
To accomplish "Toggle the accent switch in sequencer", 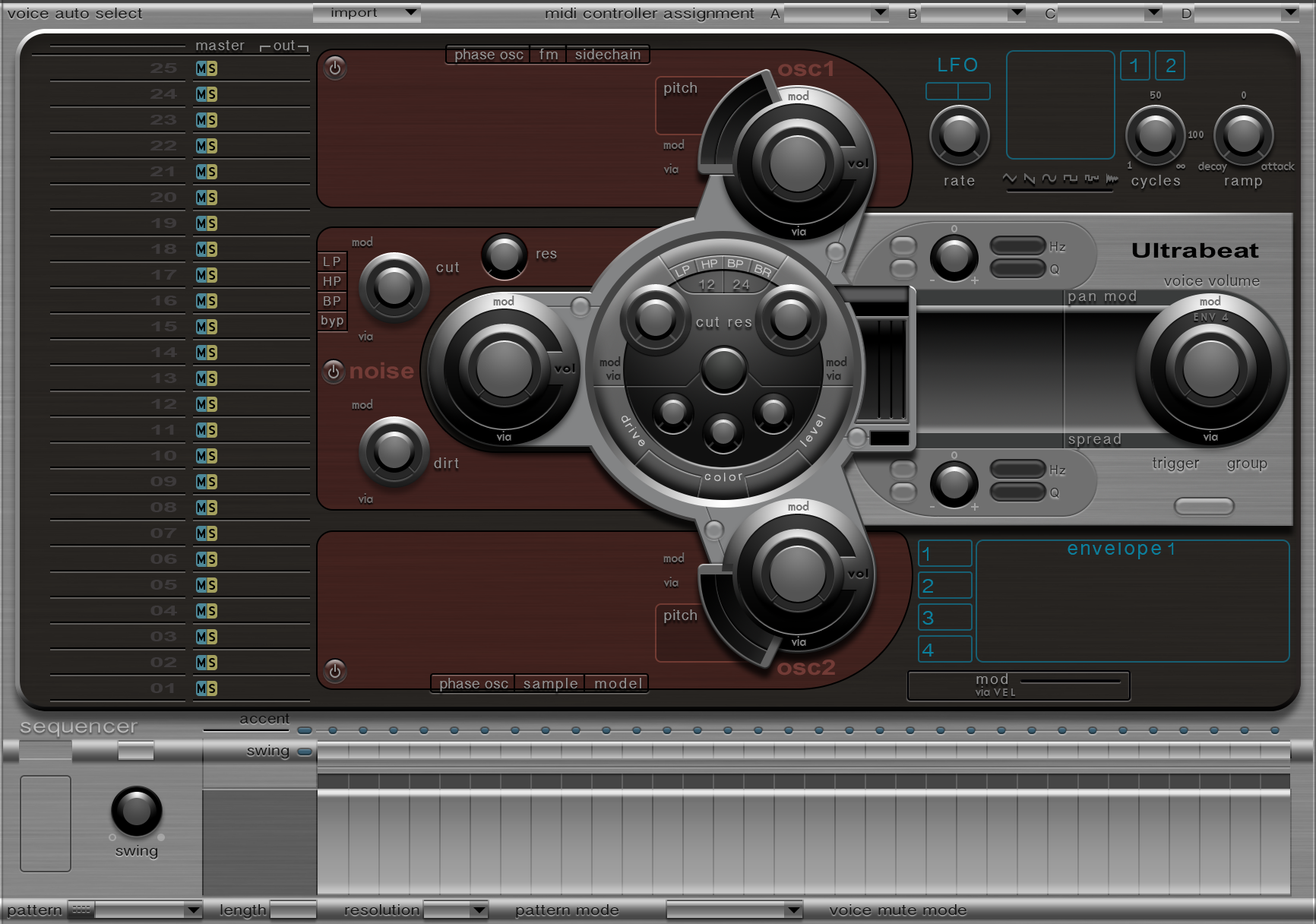I will [x=305, y=730].
